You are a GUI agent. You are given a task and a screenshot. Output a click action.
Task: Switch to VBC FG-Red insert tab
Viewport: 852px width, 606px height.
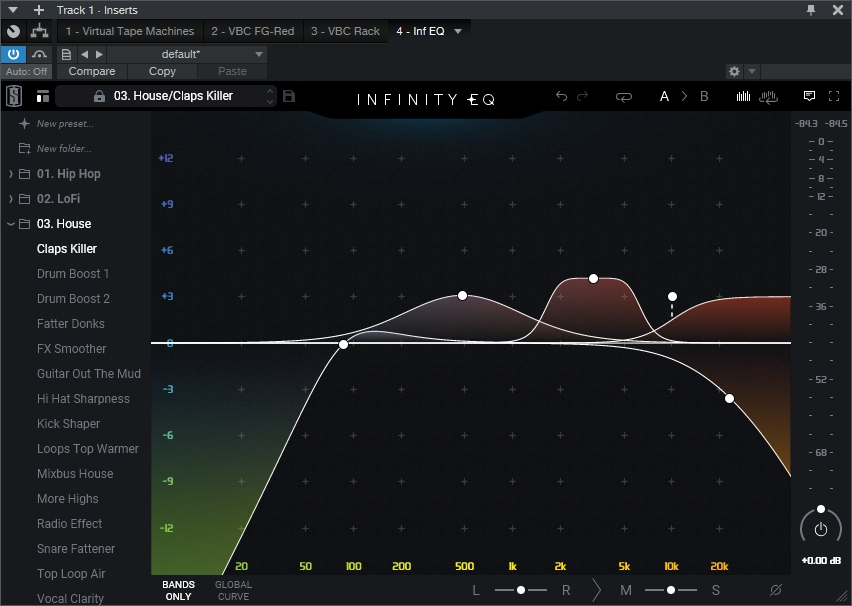click(253, 31)
